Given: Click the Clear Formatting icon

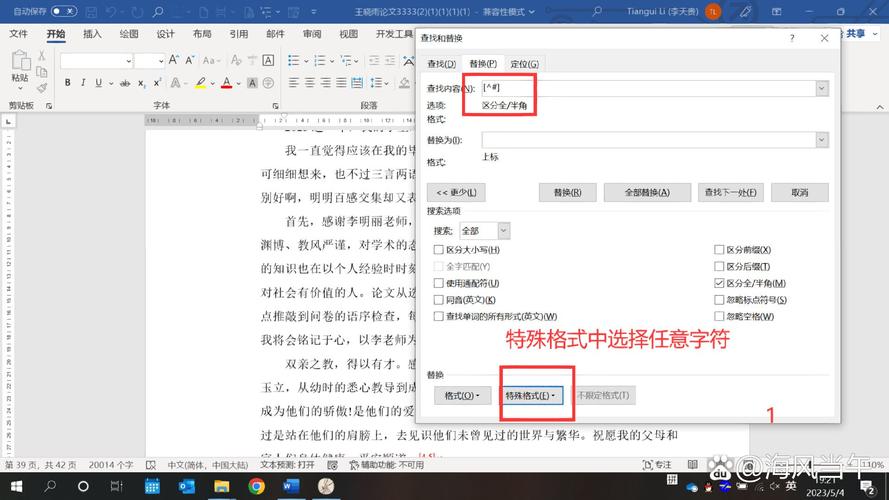Looking at the screenshot, I should tap(236, 60).
